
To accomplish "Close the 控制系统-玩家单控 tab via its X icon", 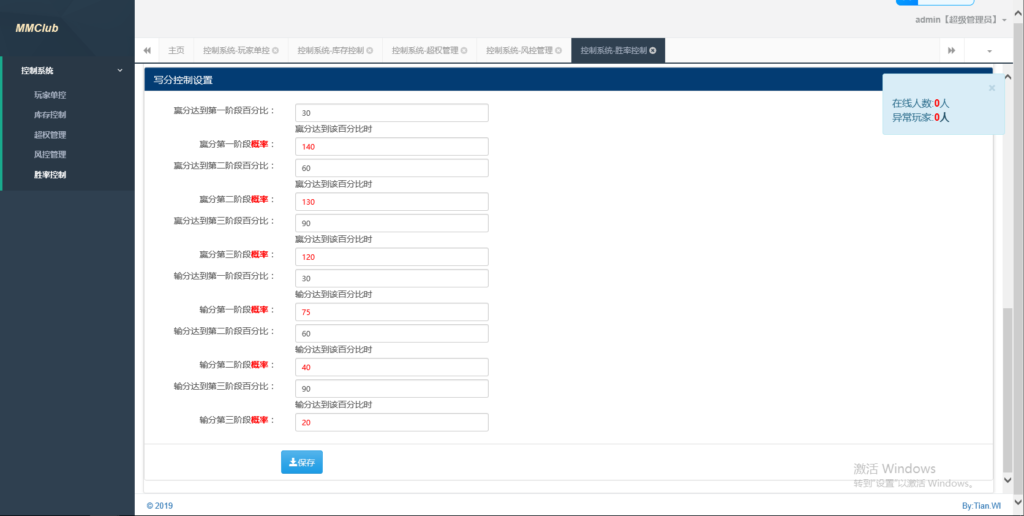I will pos(277,50).
